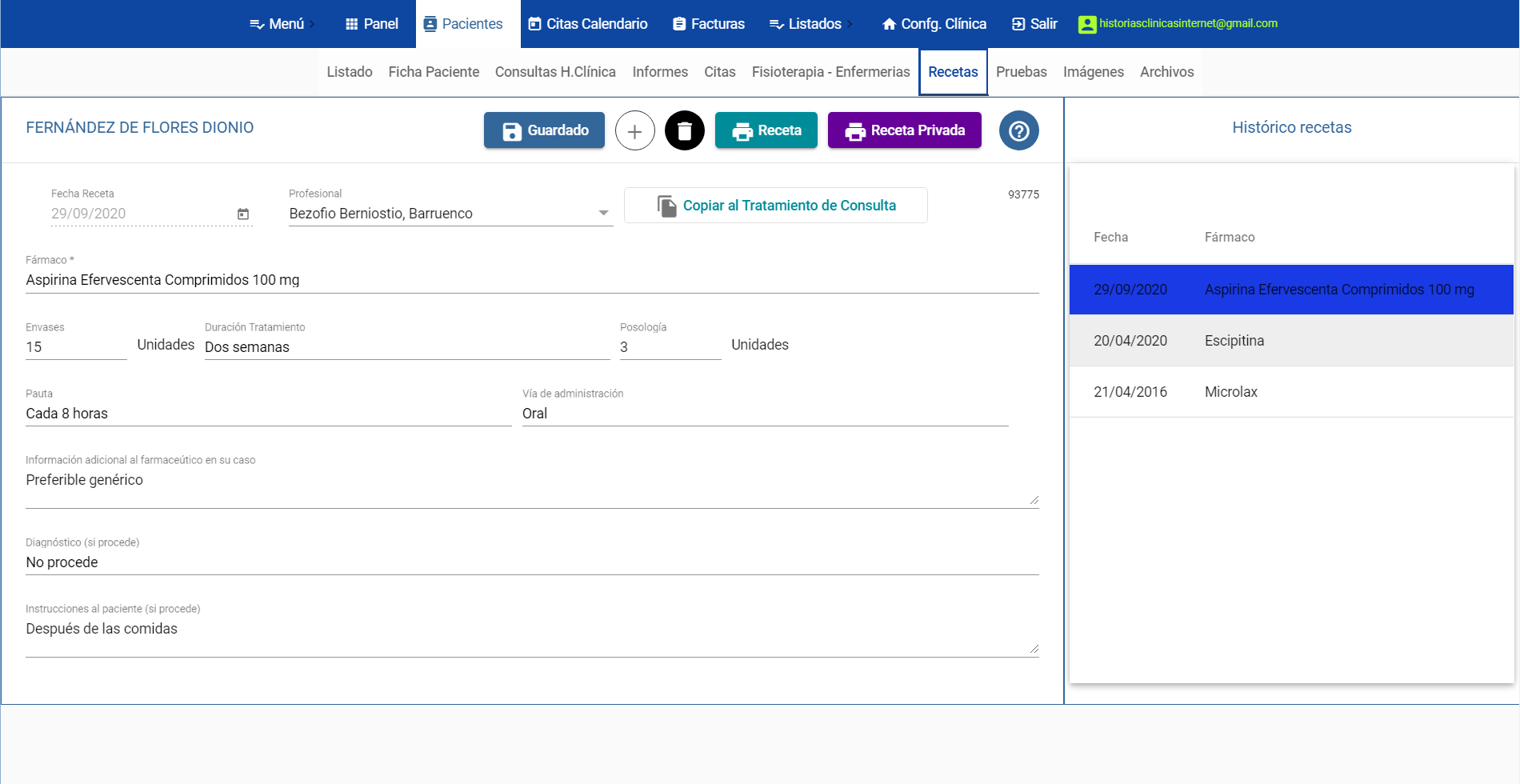Image resolution: width=1520 pixels, height=784 pixels.
Task: Print with the purple Receta Privada button
Action: click(x=904, y=130)
